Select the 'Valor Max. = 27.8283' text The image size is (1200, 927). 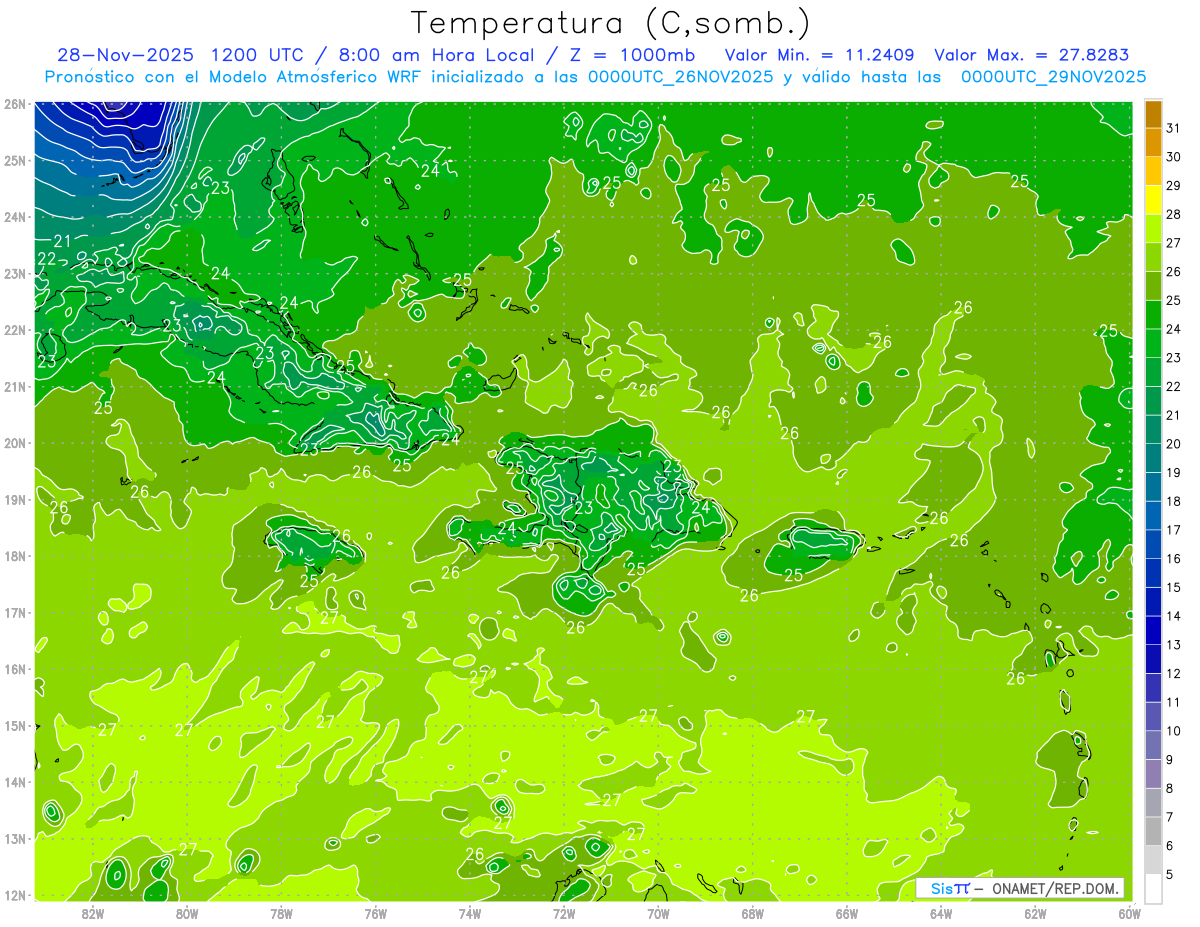coord(1031,54)
